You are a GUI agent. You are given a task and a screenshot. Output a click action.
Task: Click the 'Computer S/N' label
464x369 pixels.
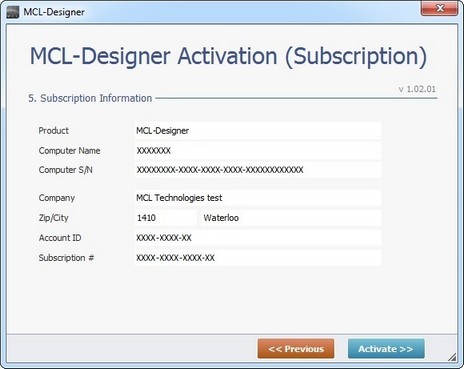point(66,170)
